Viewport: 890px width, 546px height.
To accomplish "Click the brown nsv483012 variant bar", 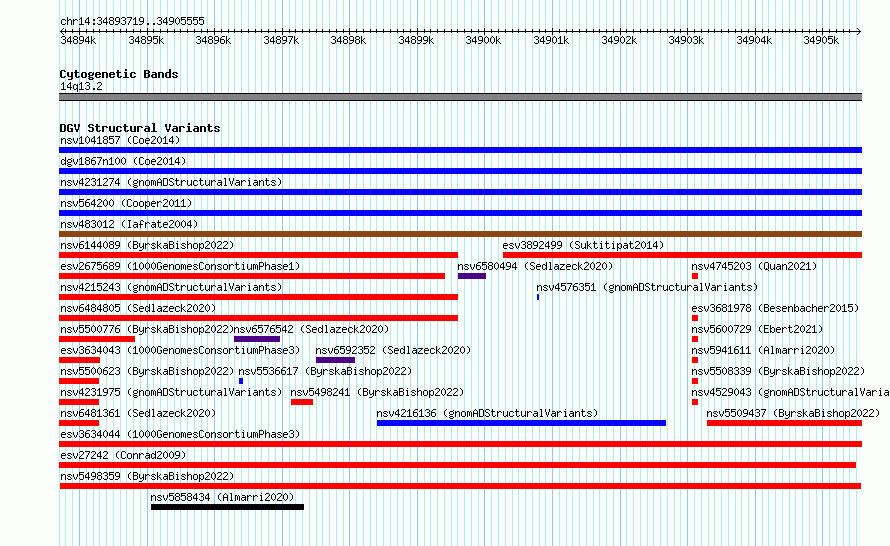I will tap(460, 234).
